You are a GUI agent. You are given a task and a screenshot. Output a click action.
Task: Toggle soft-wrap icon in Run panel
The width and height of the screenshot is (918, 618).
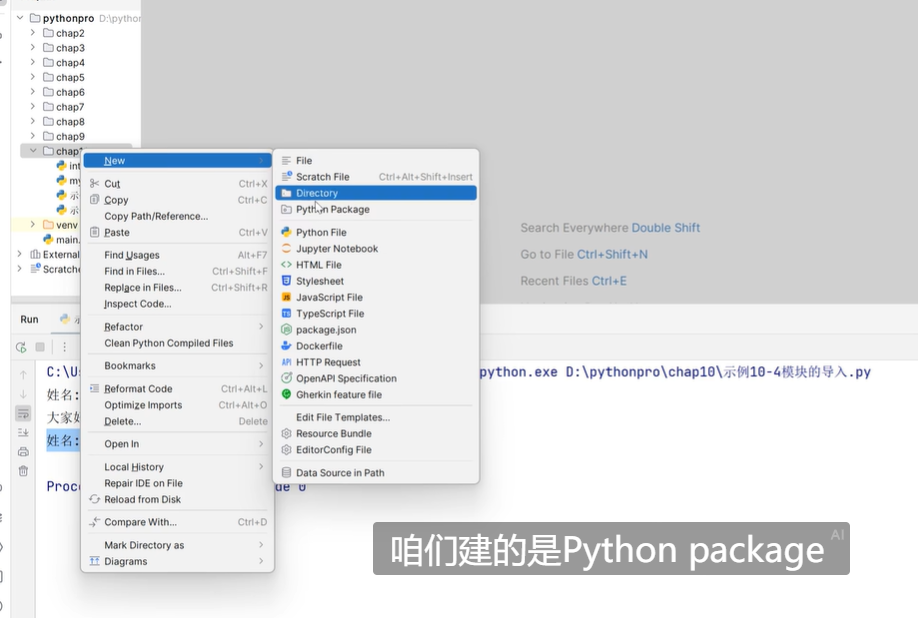(x=23, y=414)
